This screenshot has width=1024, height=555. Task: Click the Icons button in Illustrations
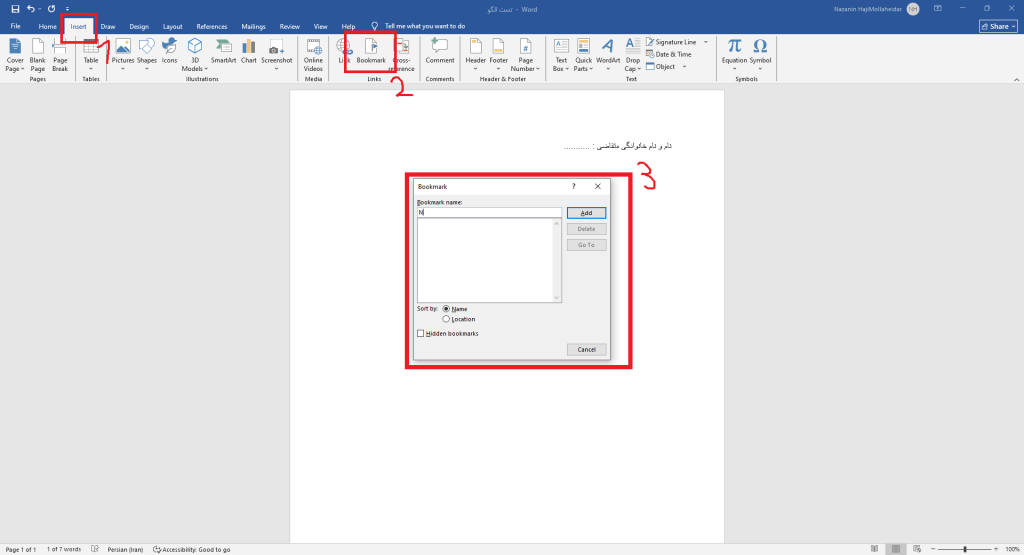169,50
